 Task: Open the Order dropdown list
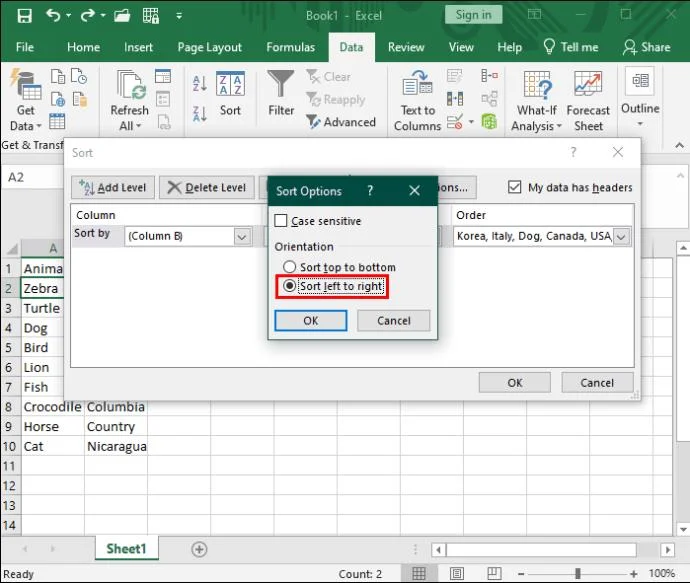tap(622, 237)
